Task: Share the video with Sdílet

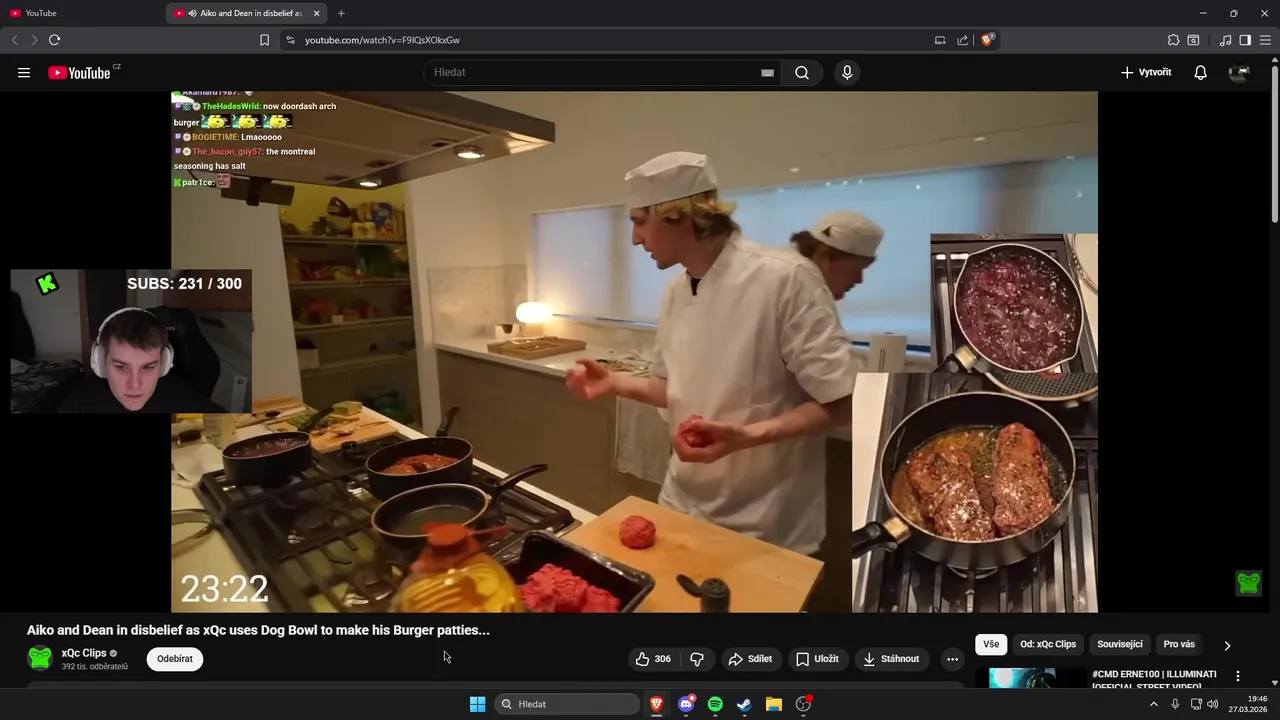Action: [x=750, y=659]
